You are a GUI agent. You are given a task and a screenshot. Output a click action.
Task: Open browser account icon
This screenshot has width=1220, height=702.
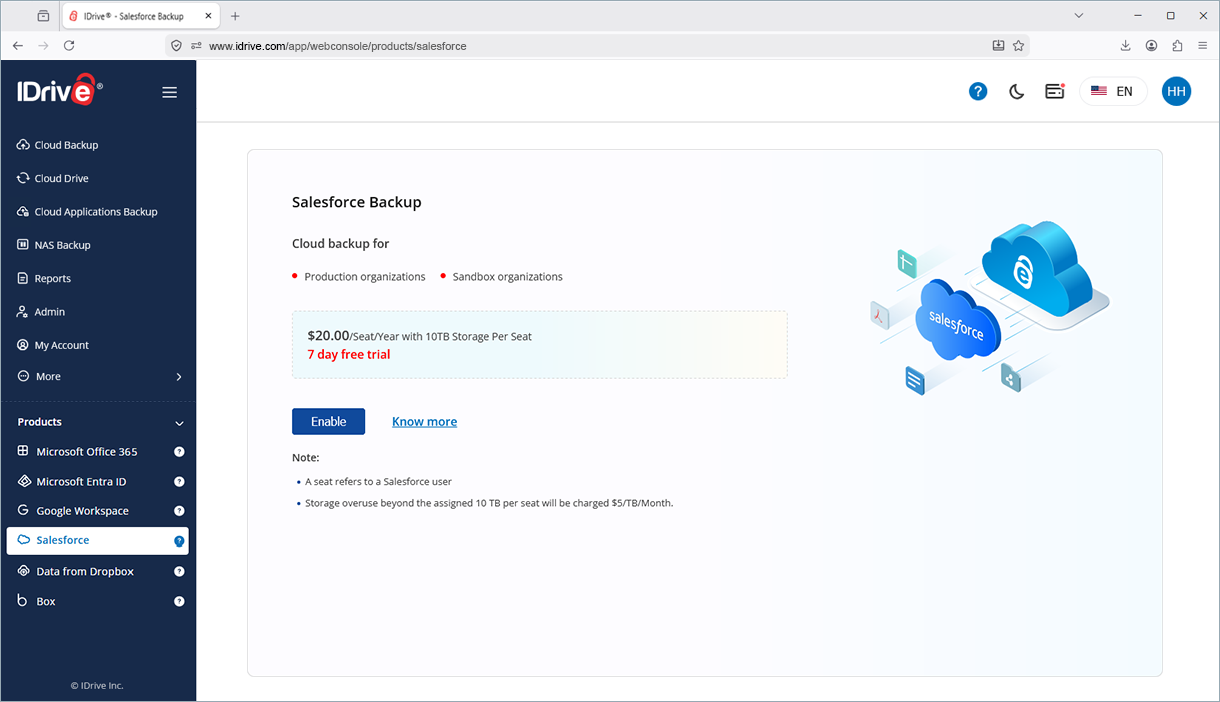[1151, 46]
